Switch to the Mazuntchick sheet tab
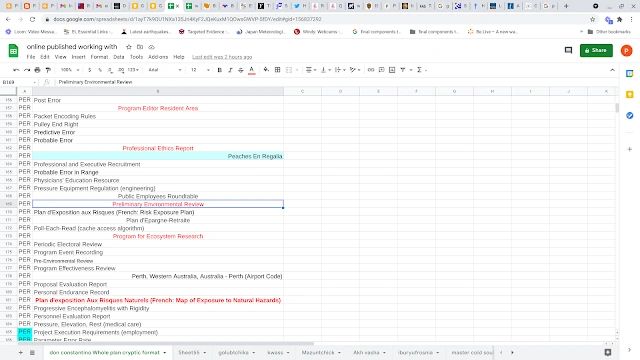Image resolution: width=640 pixels, height=360 pixels. click(x=318, y=352)
